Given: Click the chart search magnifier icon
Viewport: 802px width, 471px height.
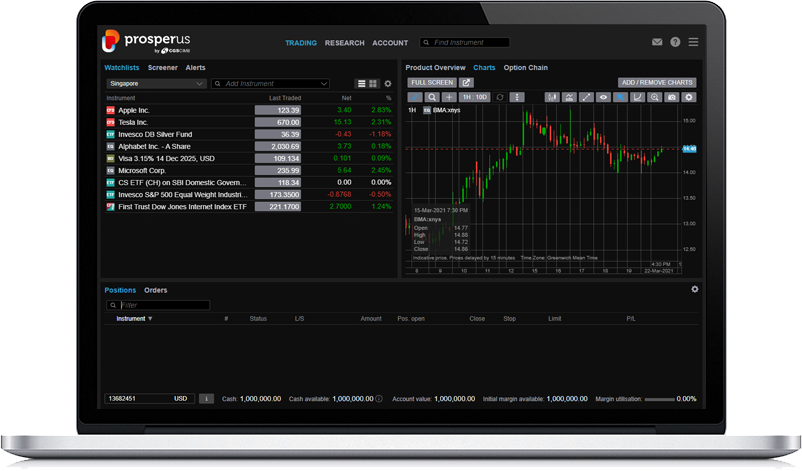Looking at the screenshot, I should click(432, 97).
